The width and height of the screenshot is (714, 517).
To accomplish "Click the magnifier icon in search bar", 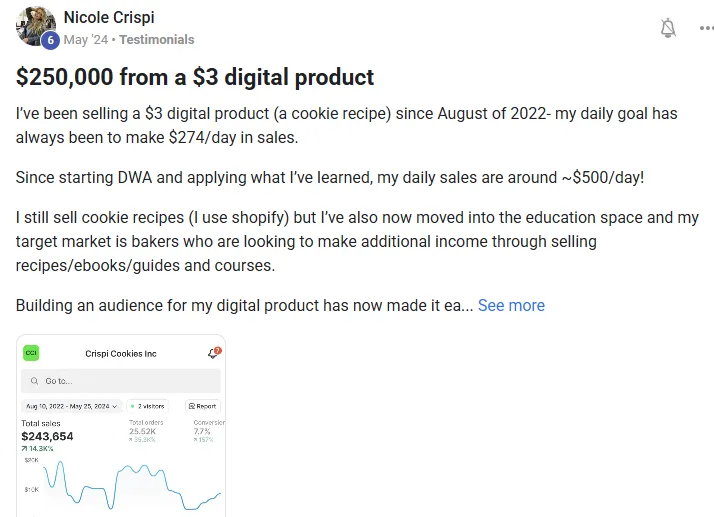I will click(35, 381).
